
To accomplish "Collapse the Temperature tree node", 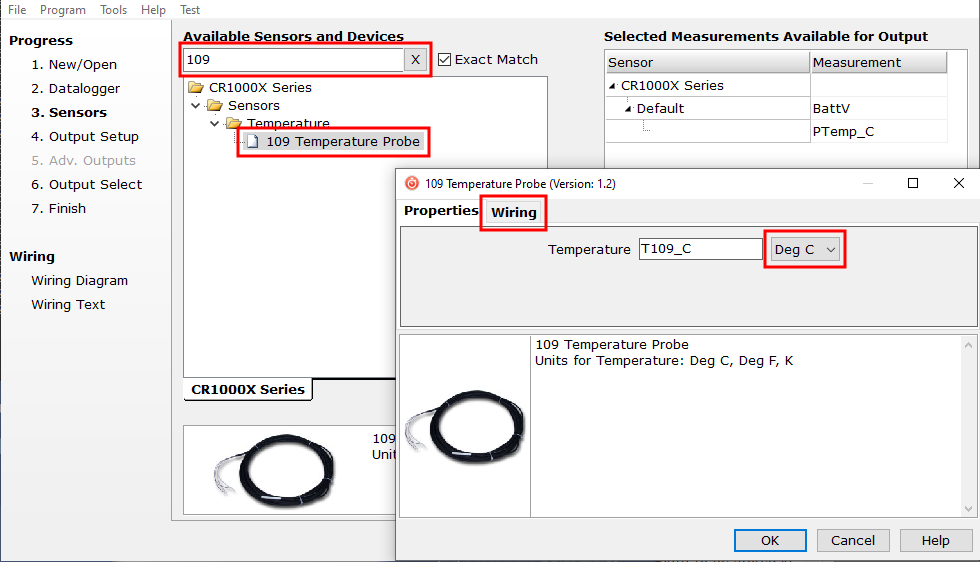I will click(x=214, y=124).
